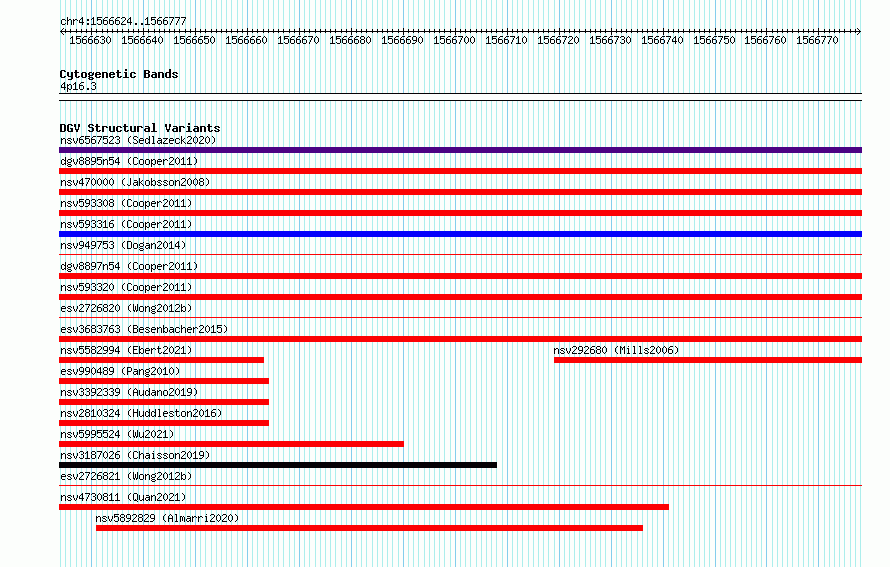Select nsv593308 (Cooper2011) label
This screenshot has width=890, height=567.
click(x=126, y=203)
